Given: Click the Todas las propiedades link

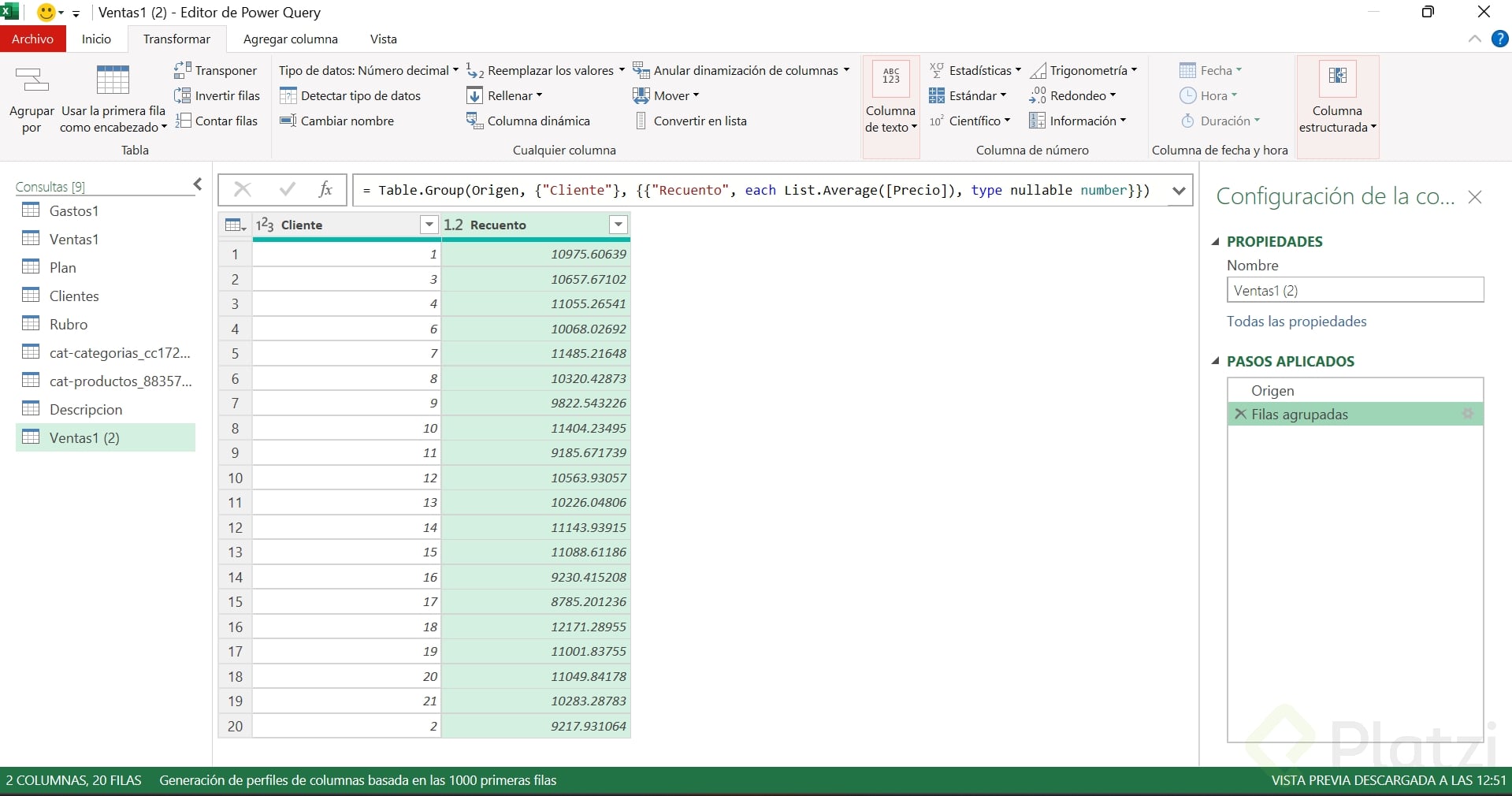Looking at the screenshot, I should tap(1296, 321).
